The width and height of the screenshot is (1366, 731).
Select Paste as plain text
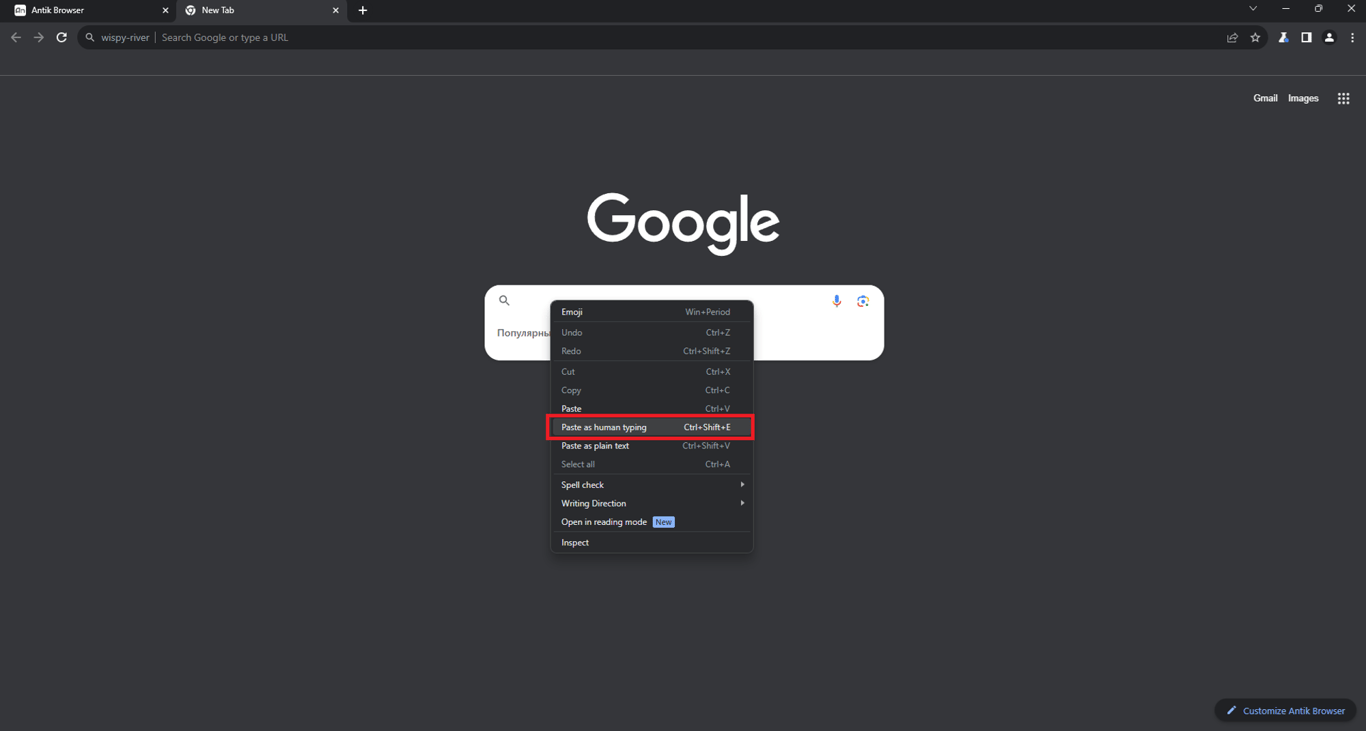[651, 446]
